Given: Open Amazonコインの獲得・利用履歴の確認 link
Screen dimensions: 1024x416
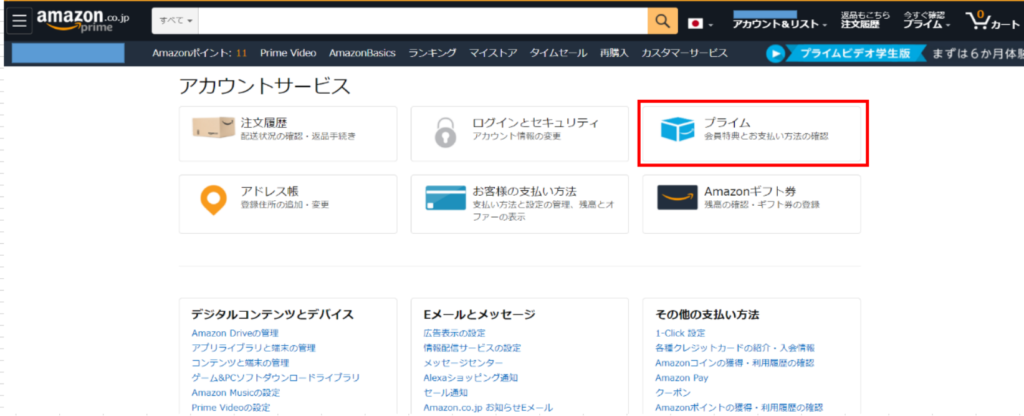Looking at the screenshot, I should pyautogui.click(x=735, y=362).
